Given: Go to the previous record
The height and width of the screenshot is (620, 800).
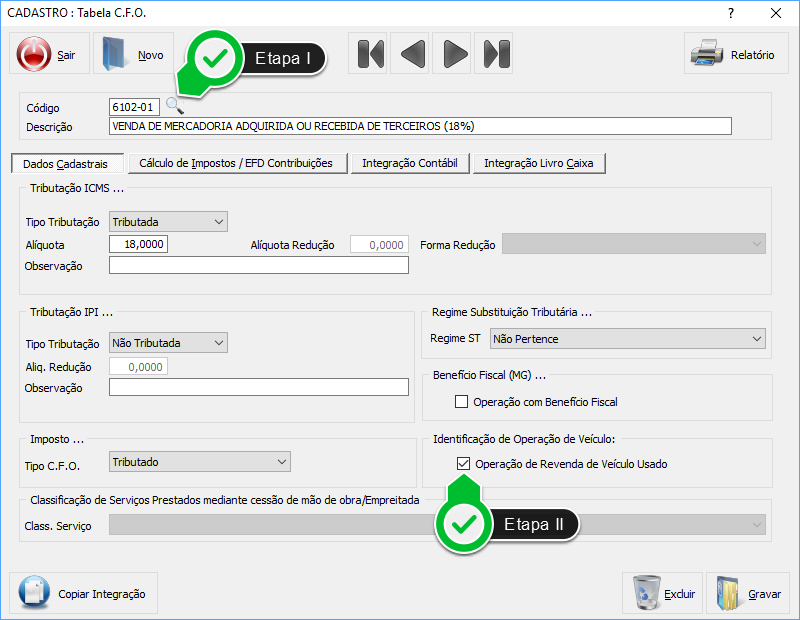Looking at the screenshot, I should coord(412,54).
